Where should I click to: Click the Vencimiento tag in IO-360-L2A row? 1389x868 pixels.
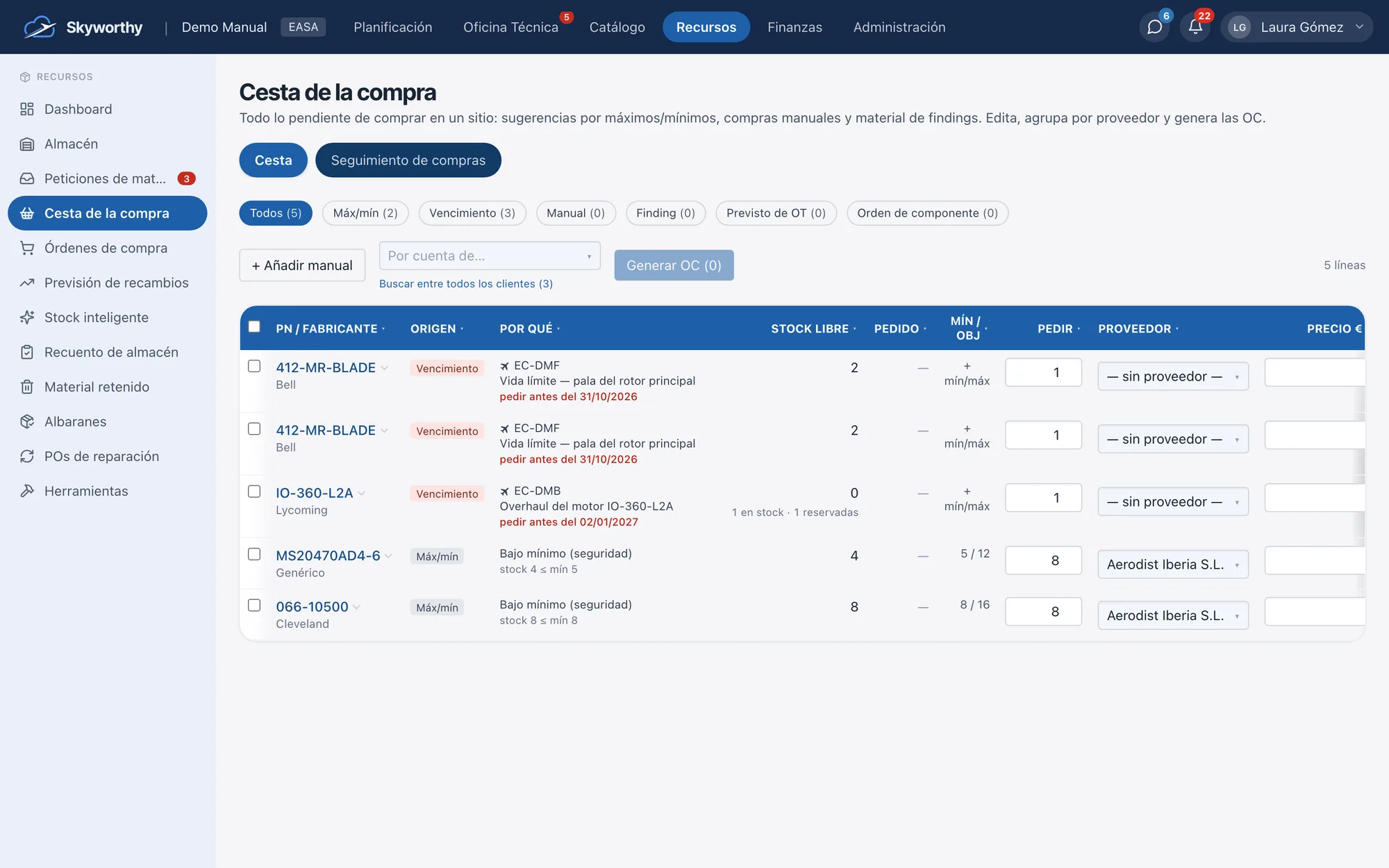pyautogui.click(x=447, y=494)
